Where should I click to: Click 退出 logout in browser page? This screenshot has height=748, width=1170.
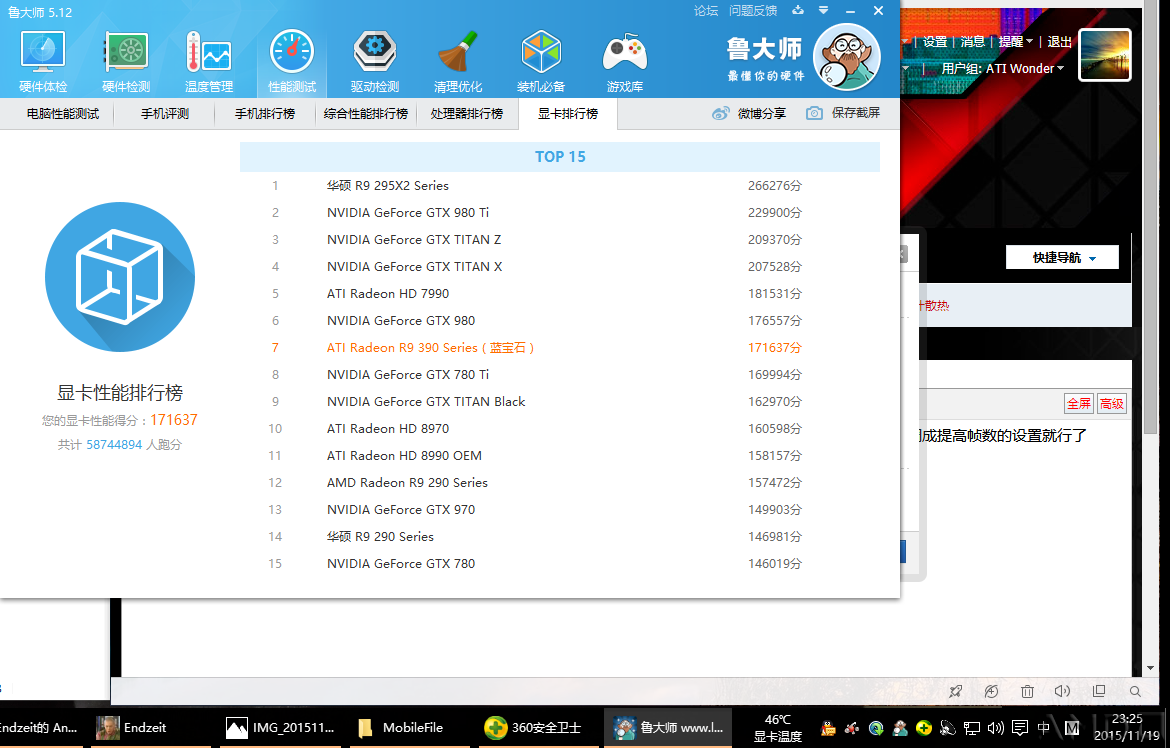[1059, 42]
